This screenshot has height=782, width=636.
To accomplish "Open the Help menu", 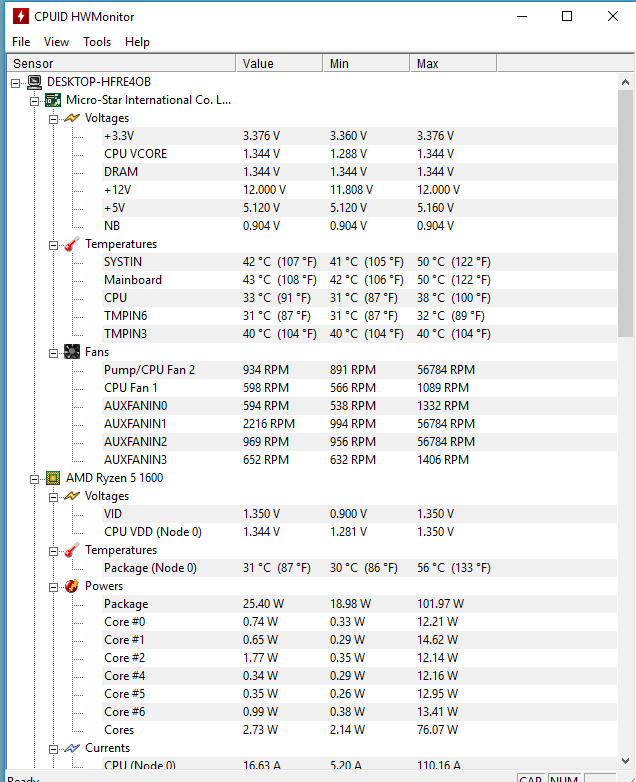I will click(x=137, y=42).
